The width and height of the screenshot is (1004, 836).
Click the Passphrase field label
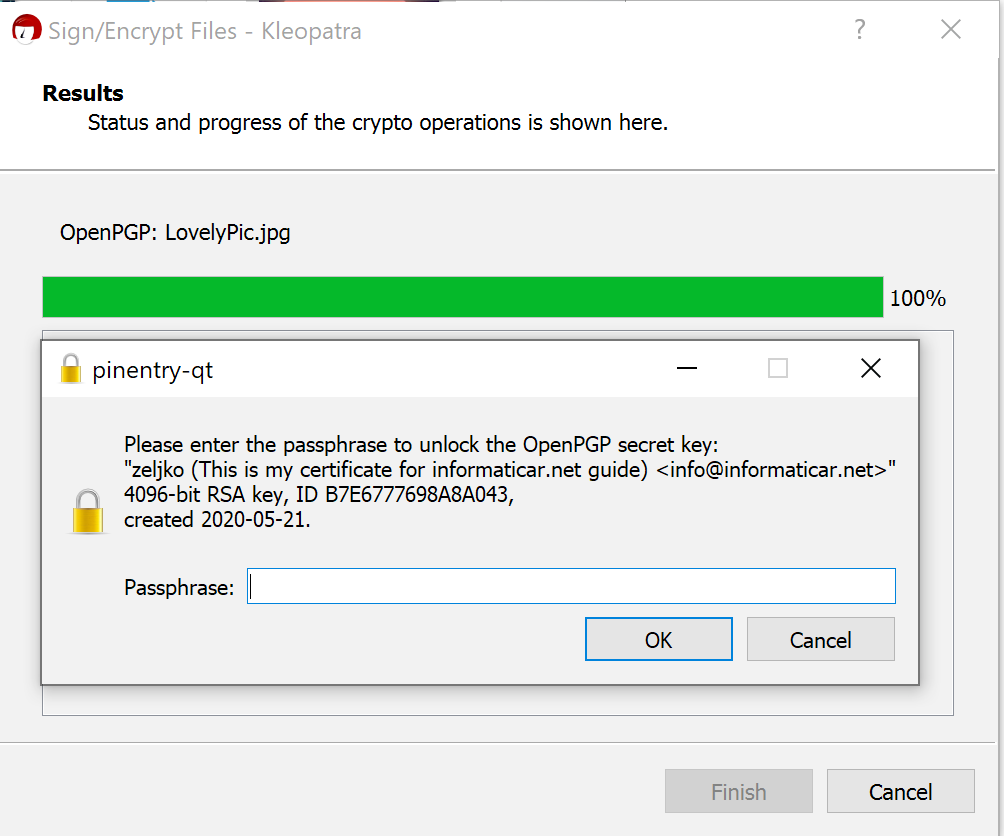click(x=179, y=587)
